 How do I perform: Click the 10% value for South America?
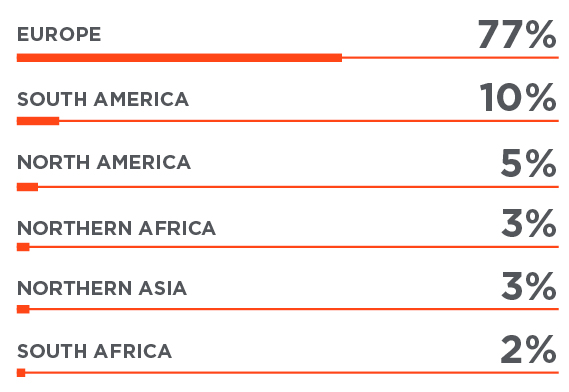(518, 97)
